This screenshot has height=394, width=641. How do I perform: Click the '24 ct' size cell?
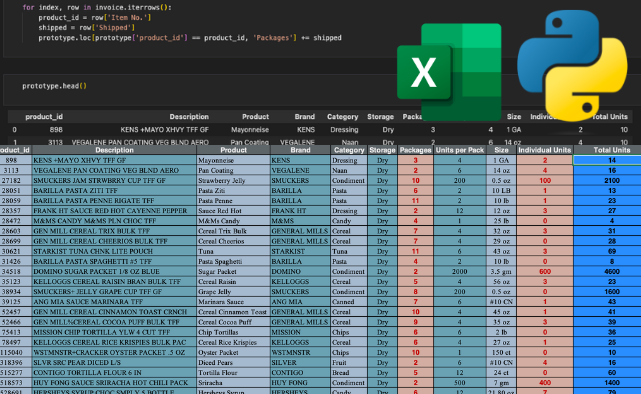pos(501,372)
